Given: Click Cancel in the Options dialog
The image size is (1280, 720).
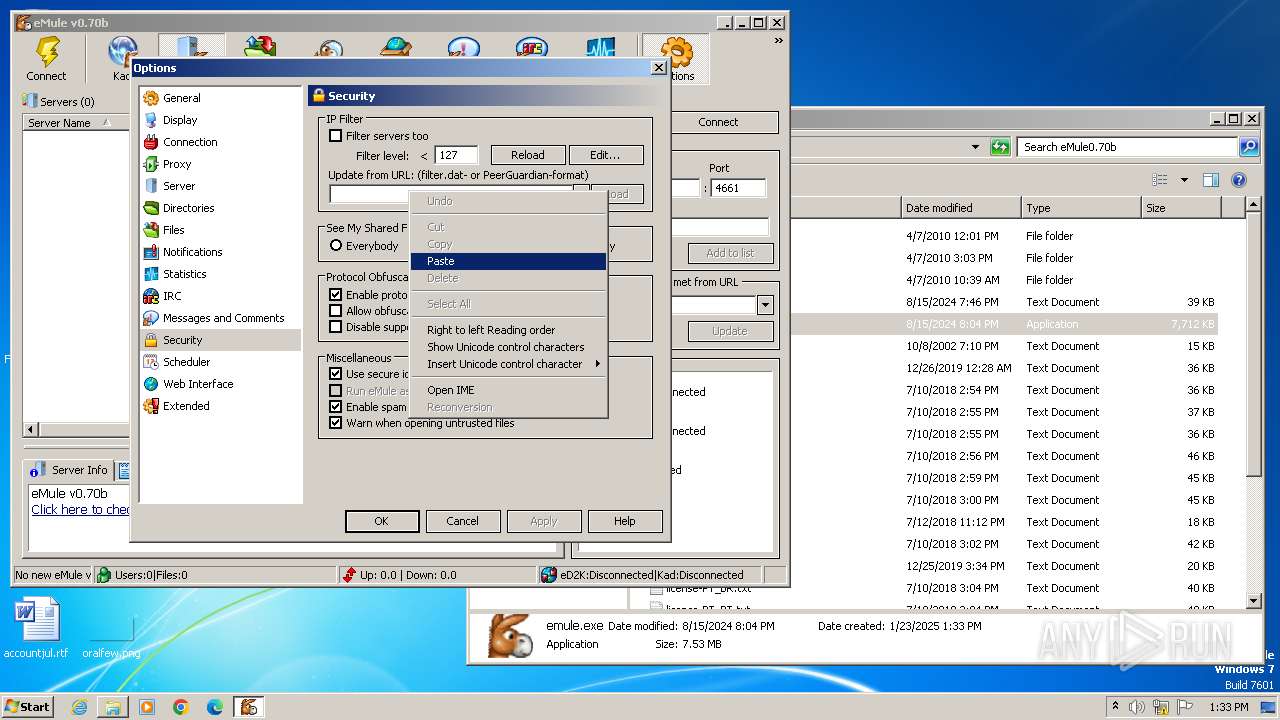Looking at the screenshot, I should pyautogui.click(x=462, y=521).
